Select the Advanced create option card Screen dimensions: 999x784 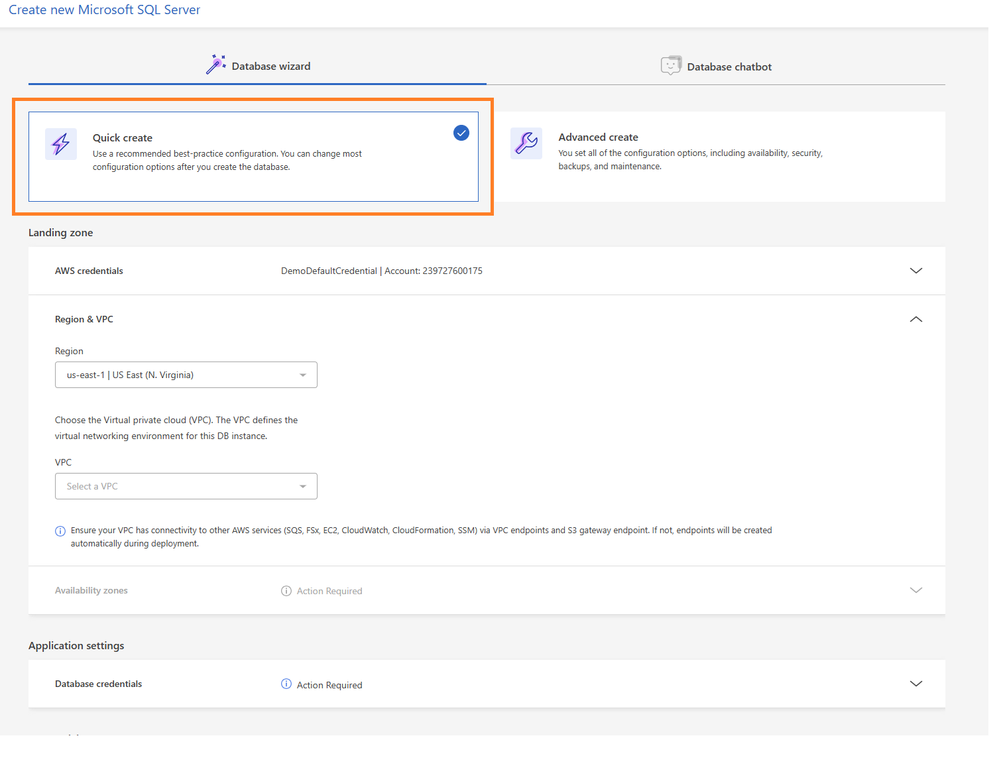[x=720, y=156]
